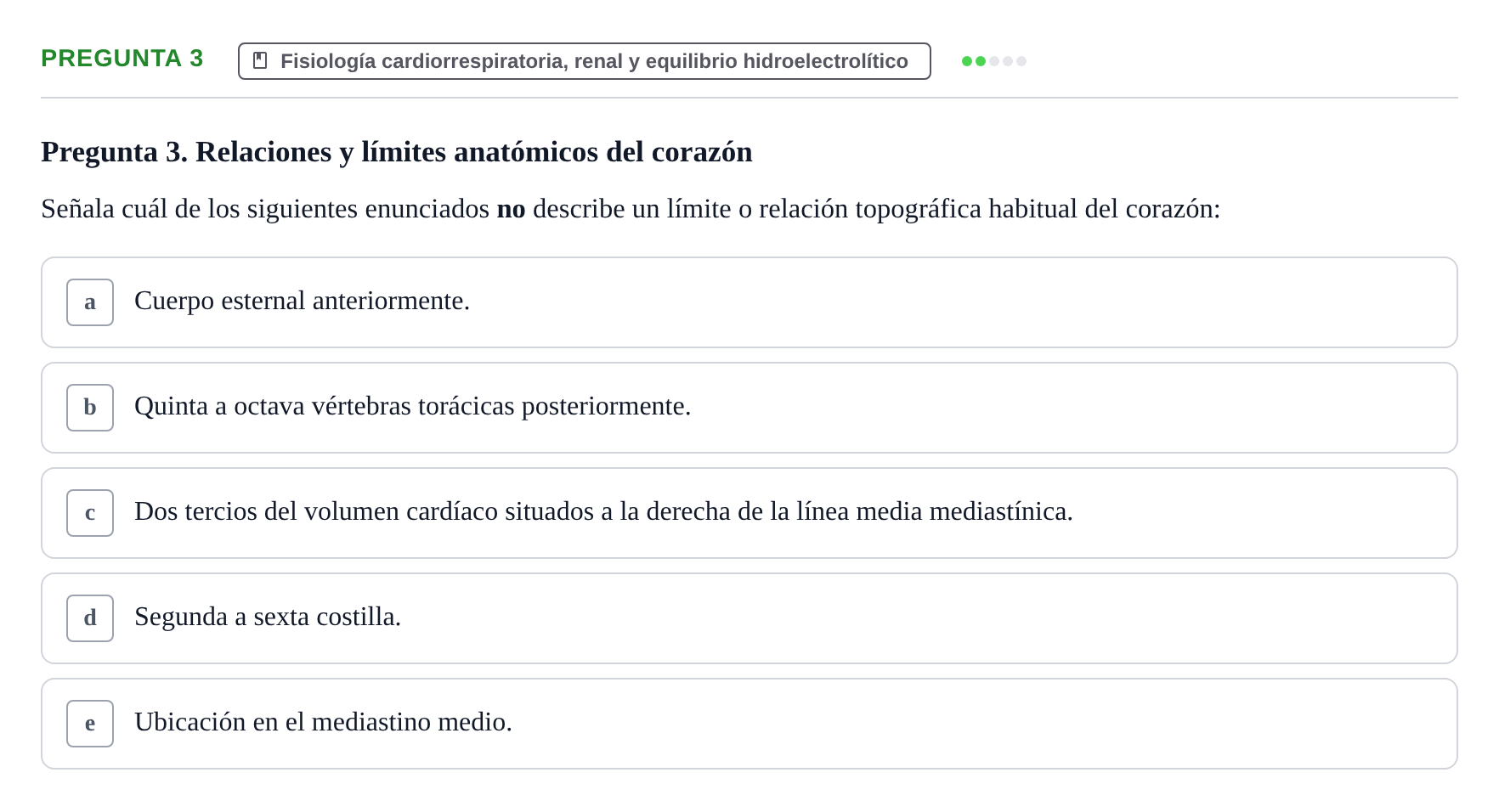Select letter badge 'a' option
This screenshot has width=1499, height=812.
coord(90,302)
